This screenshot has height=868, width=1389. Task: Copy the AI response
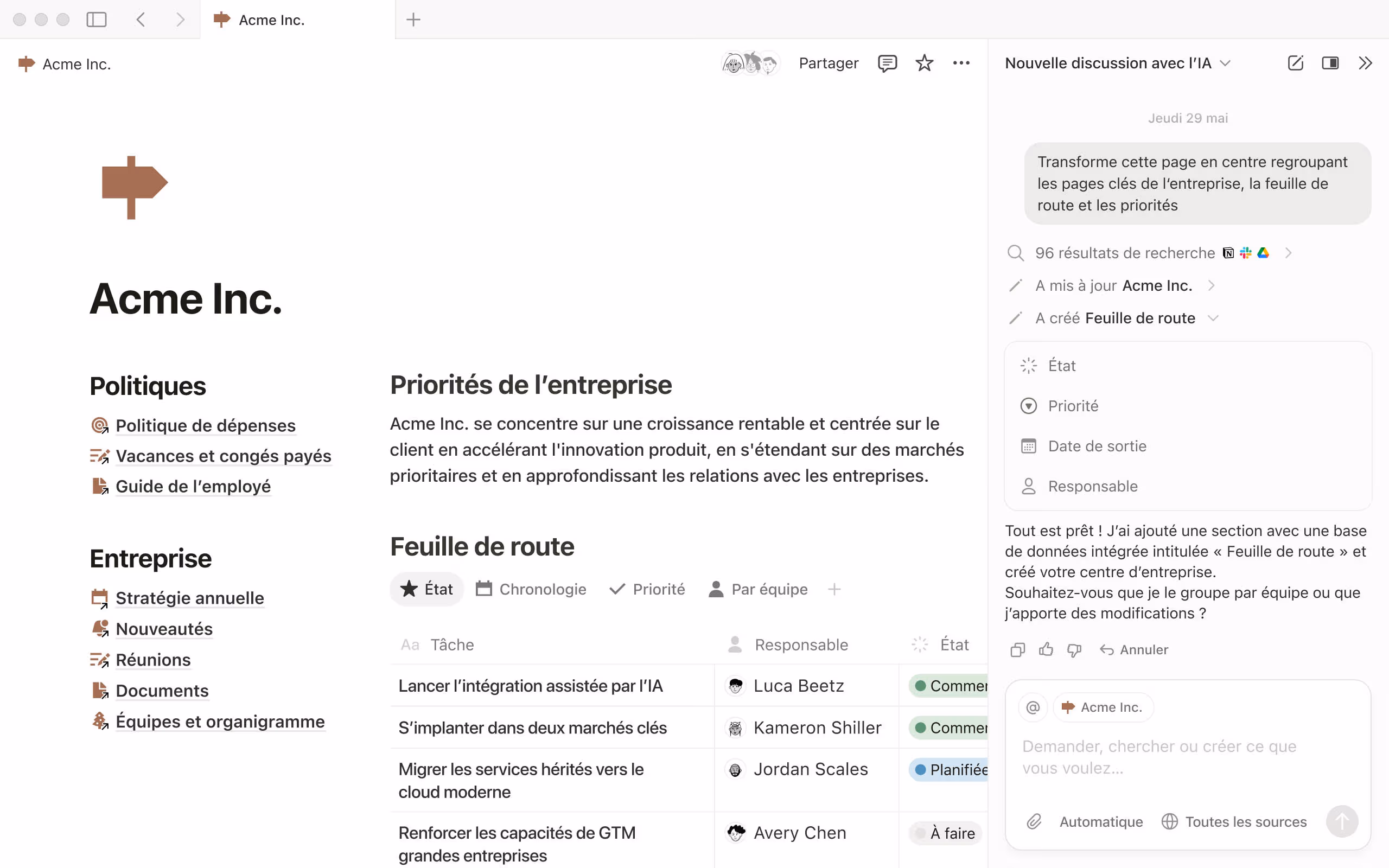1017,650
